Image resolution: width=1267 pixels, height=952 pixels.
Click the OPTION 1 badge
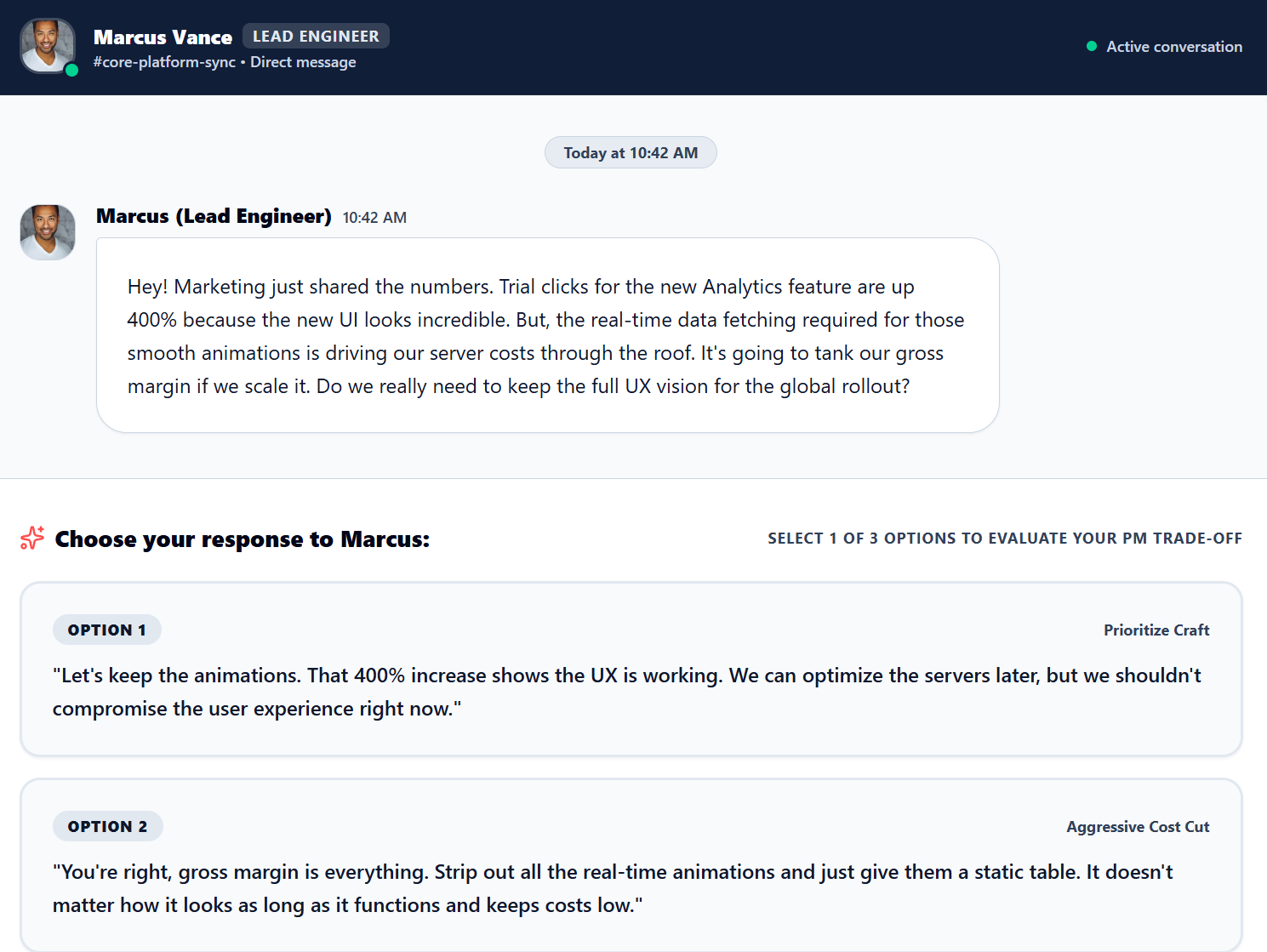click(x=107, y=630)
